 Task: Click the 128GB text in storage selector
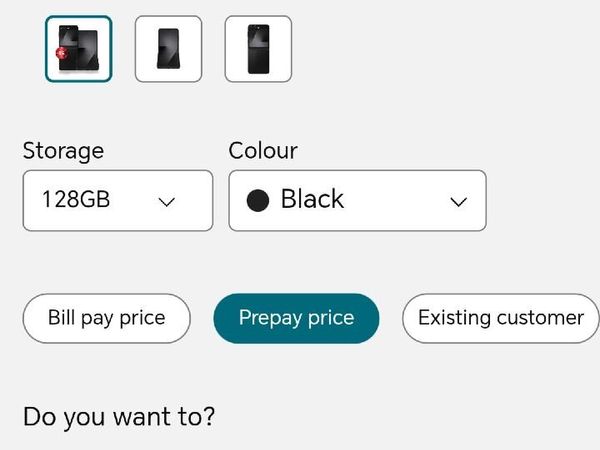76,200
